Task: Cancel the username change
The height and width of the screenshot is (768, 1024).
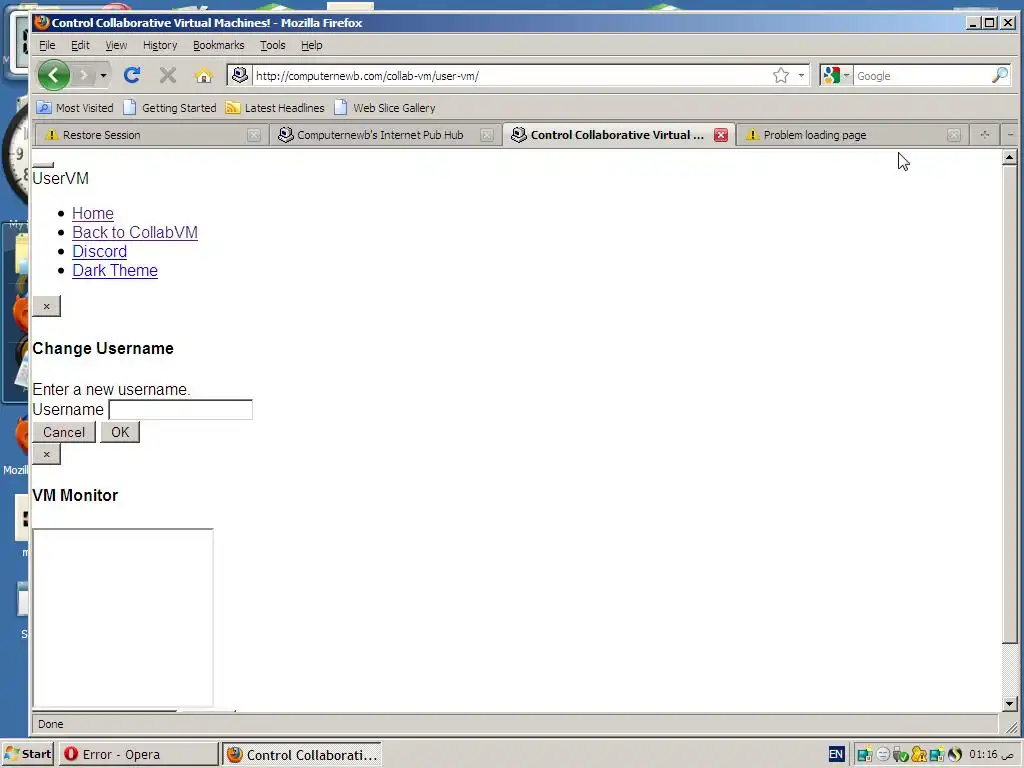Action: [x=64, y=432]
